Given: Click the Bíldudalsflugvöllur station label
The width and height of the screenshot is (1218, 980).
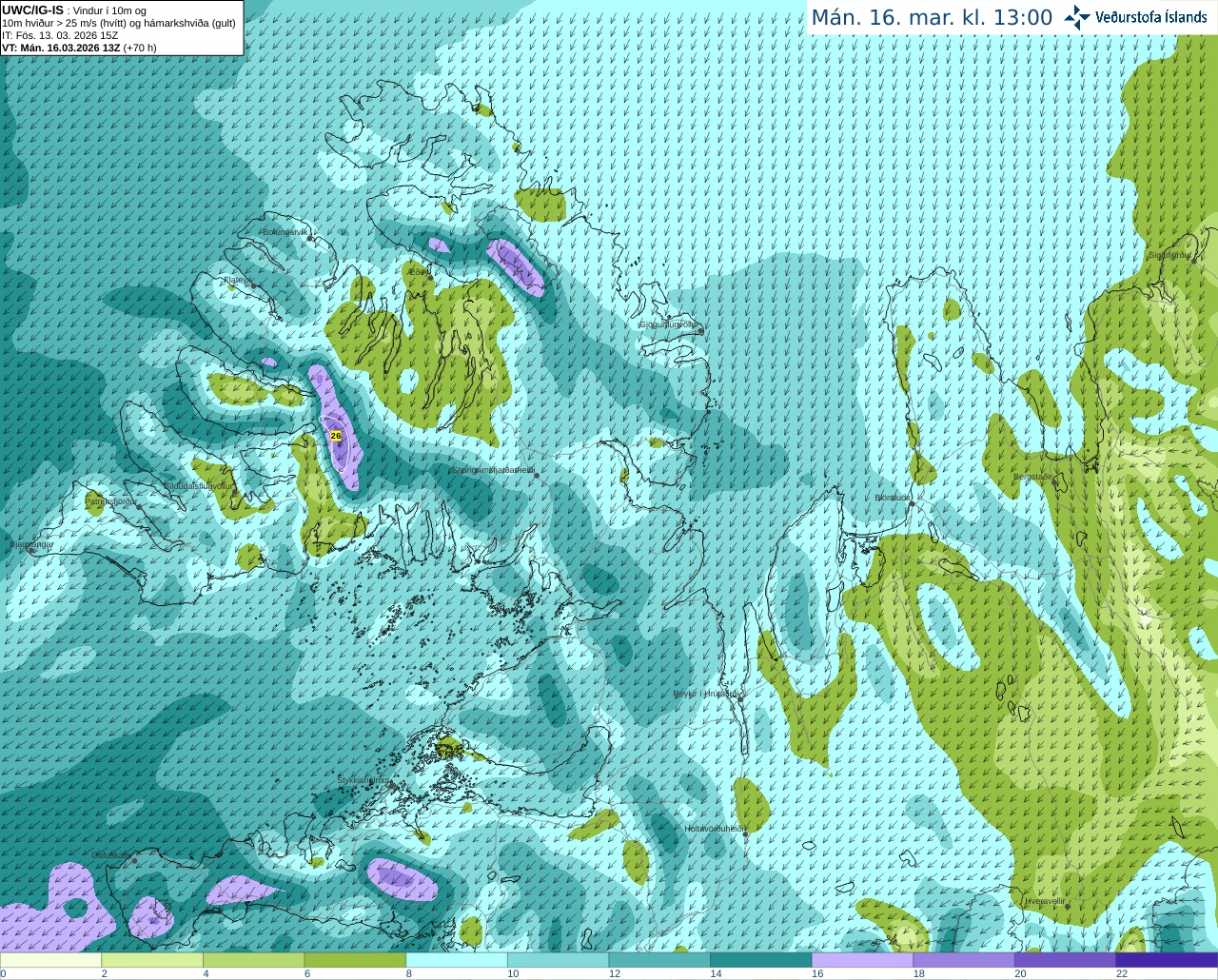Looking at the screenshot, I should 198,485.
